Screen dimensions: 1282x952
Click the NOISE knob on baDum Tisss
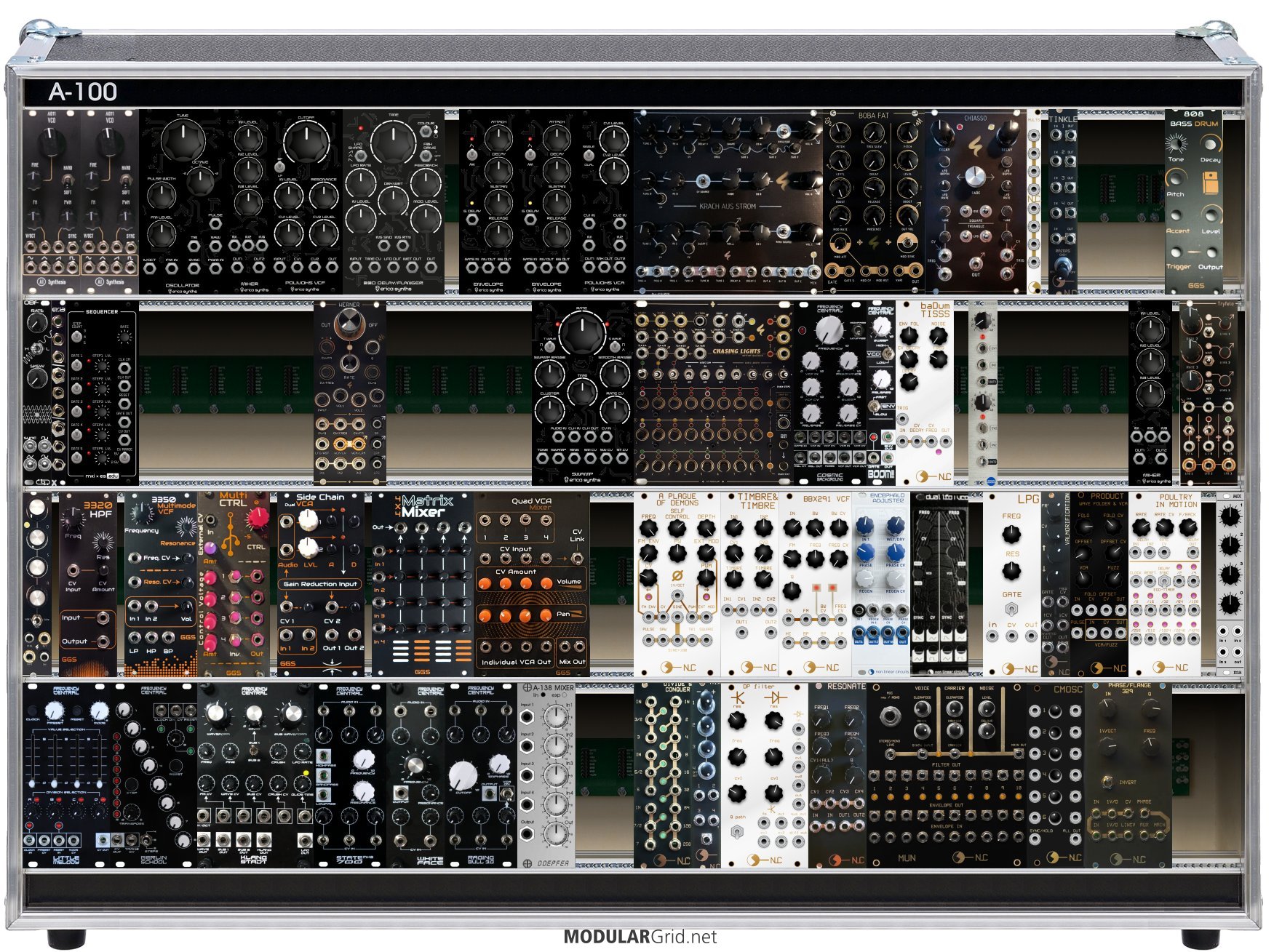[x=939, y=336]
